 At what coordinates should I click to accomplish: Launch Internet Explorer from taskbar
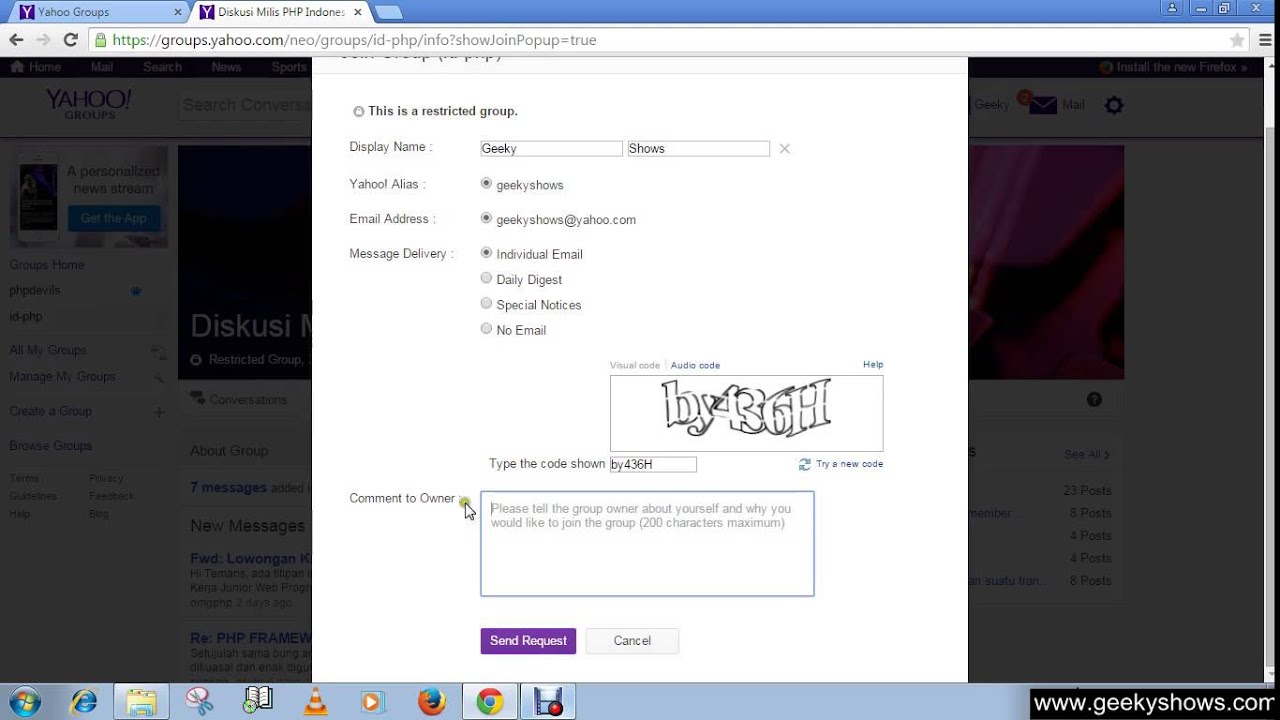pos(83,701)
